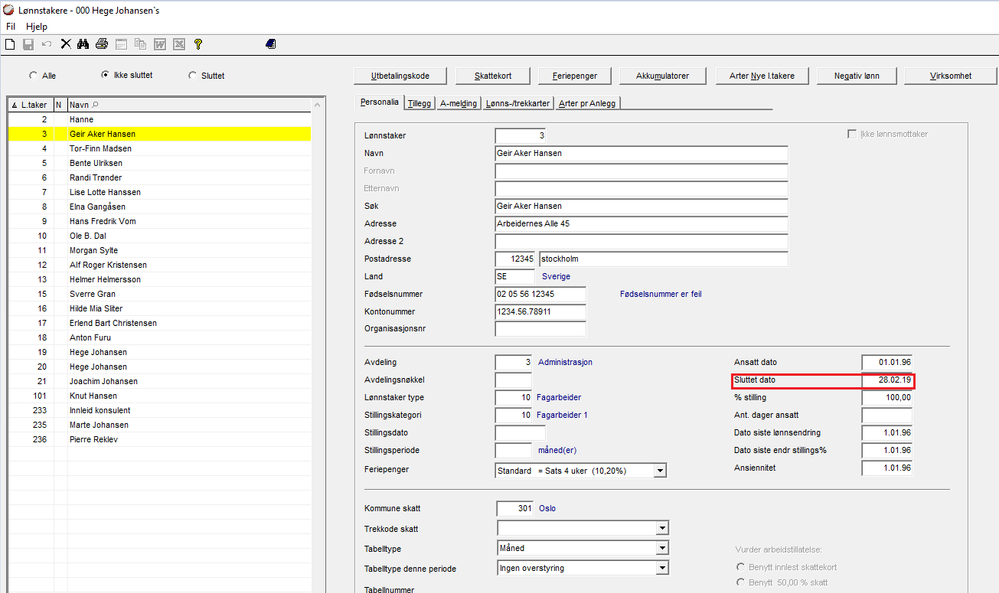Click the Kommune skatt number field

pos(515,509)
